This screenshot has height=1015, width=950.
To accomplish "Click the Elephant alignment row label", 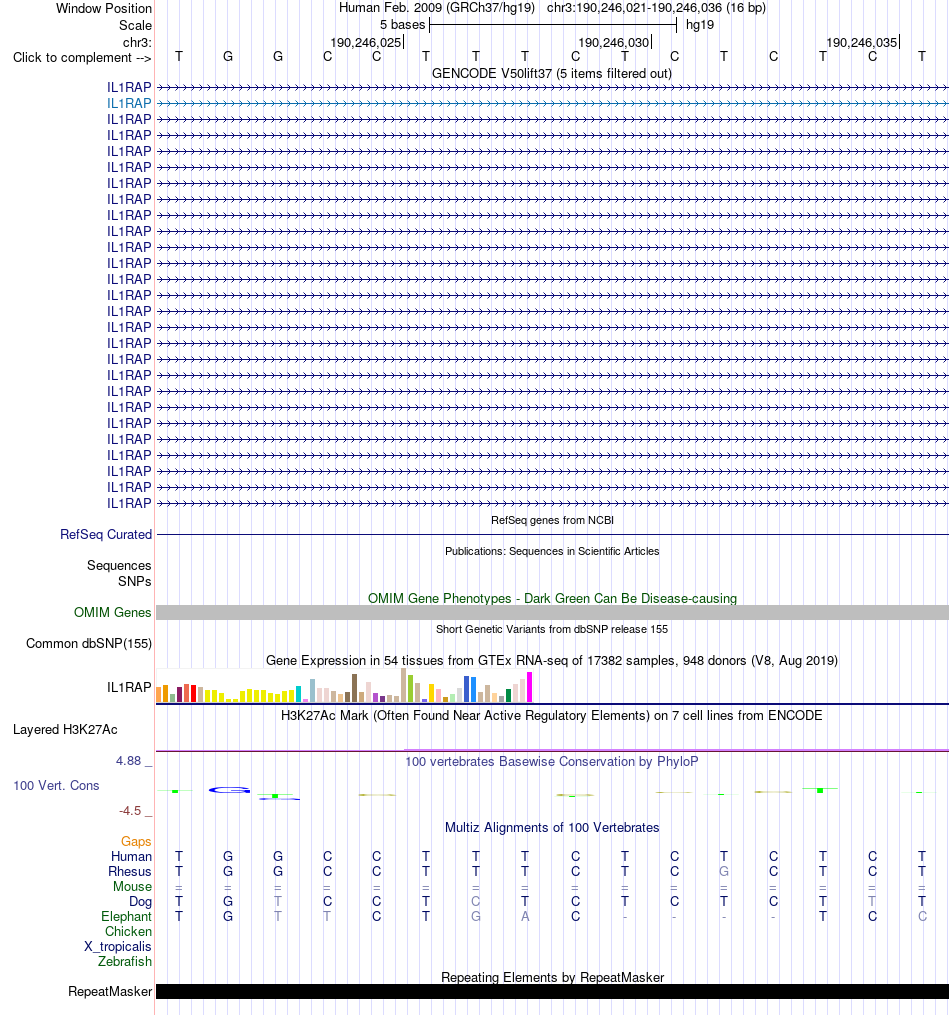I will [126, 916].
